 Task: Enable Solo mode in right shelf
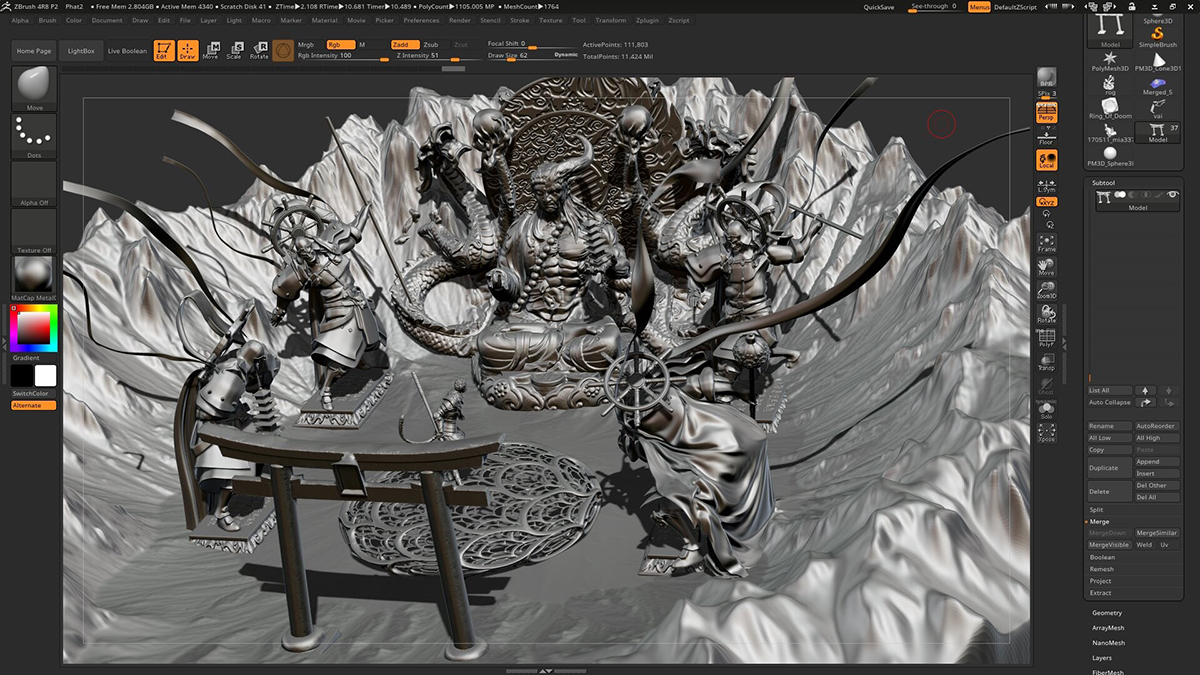(x=1046, y=410)
